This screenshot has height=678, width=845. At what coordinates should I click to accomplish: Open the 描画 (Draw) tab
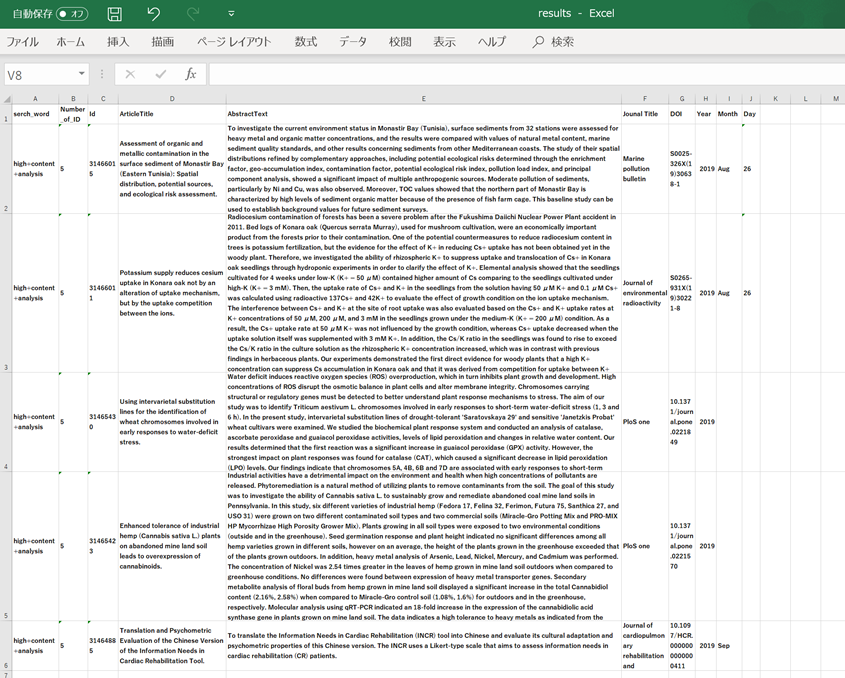(x=162, y=42)
